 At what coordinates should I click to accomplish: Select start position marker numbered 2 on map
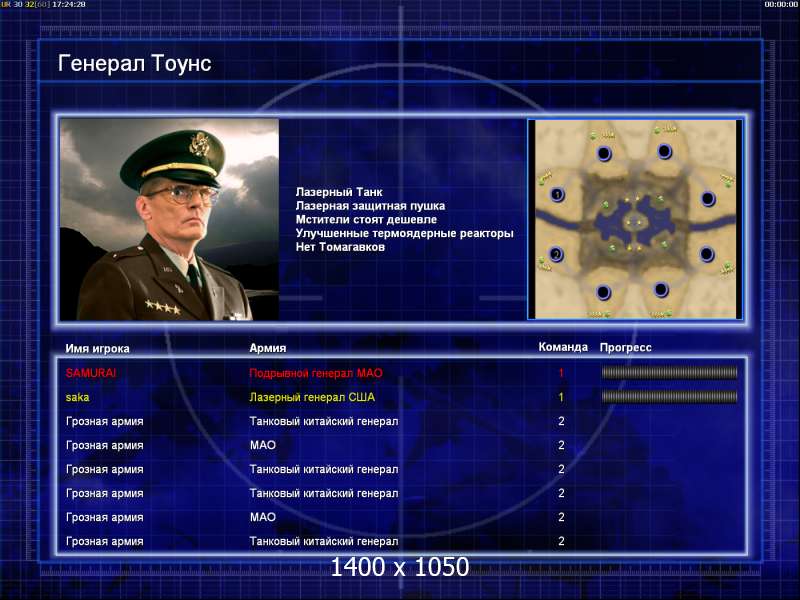pos(556,254)
